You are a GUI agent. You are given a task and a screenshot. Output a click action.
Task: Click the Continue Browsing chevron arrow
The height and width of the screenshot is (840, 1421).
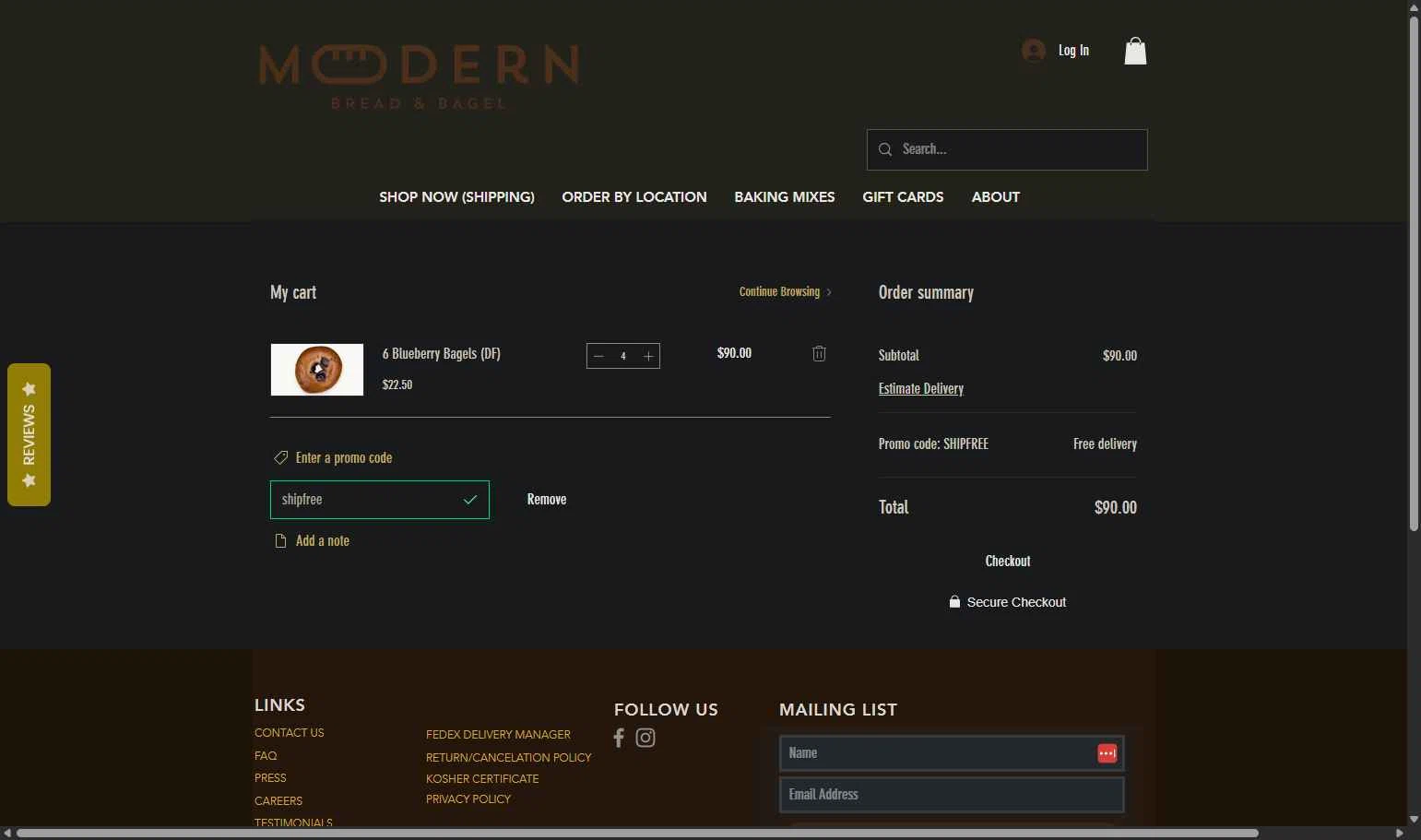click(829, 292)
